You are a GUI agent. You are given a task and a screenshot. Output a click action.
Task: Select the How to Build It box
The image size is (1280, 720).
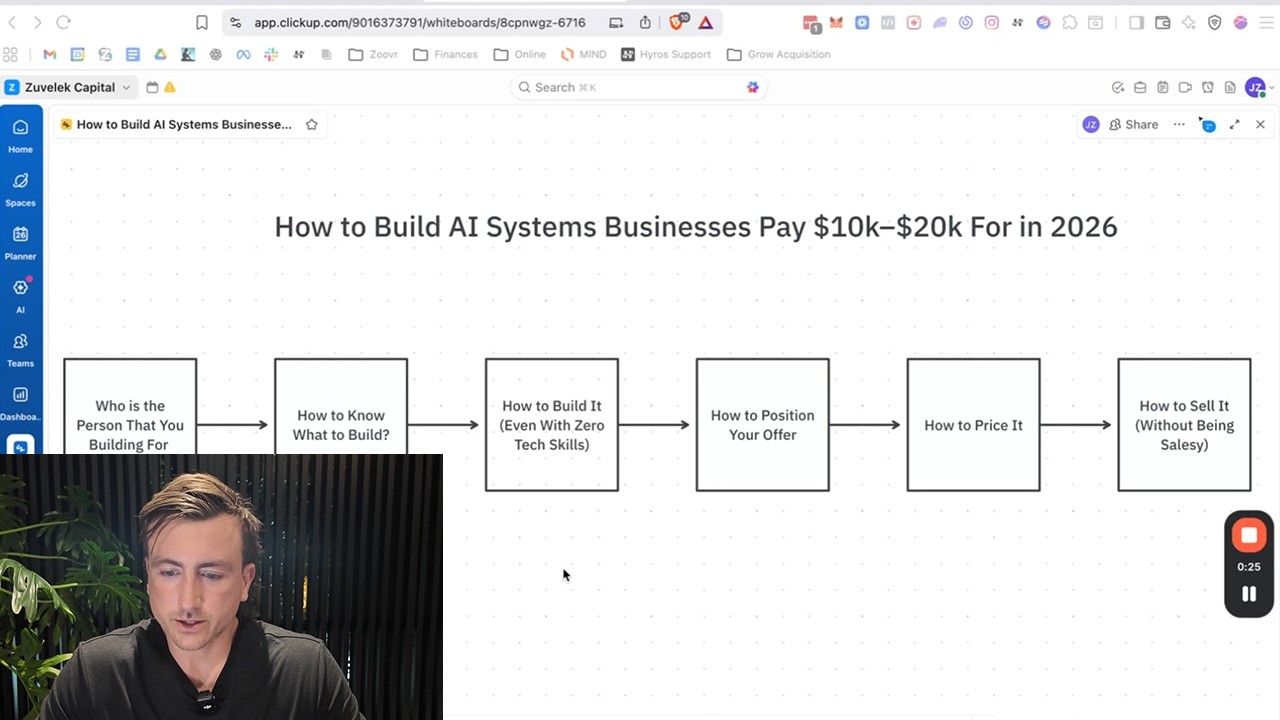pos(551,425)
